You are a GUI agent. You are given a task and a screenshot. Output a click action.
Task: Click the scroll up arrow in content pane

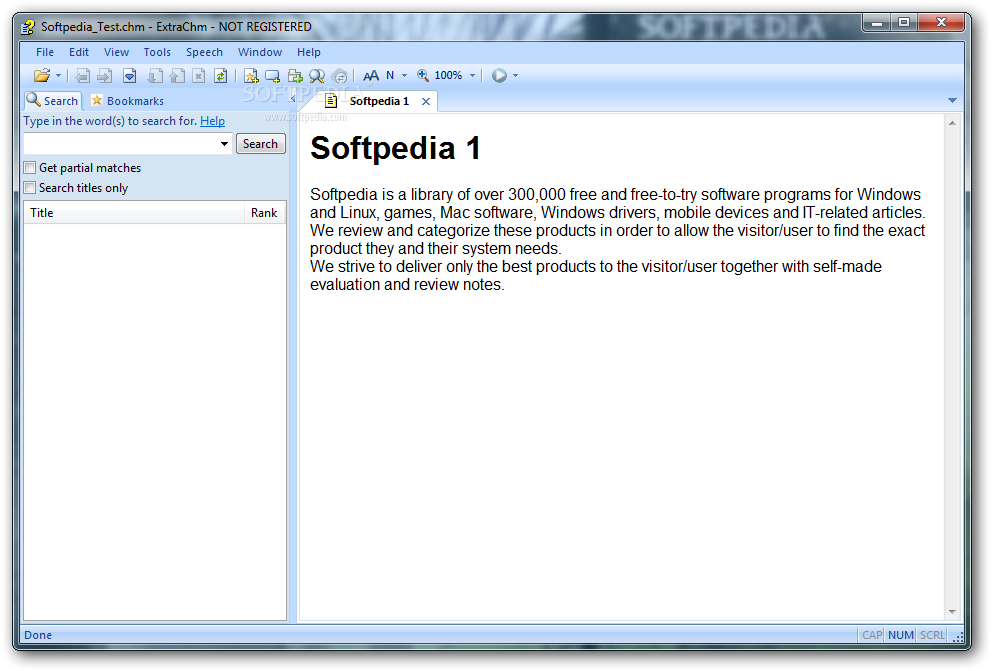952,123
